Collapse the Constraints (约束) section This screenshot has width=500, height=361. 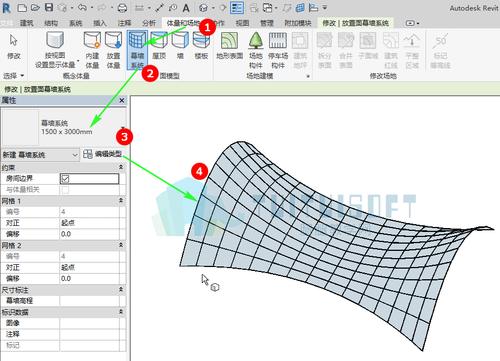coord(121,167)
